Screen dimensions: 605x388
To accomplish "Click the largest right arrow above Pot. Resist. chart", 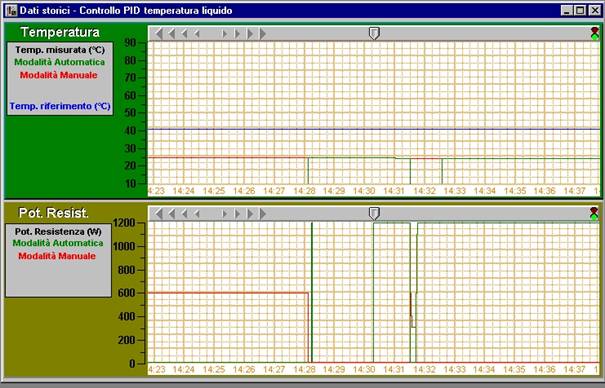I will coord(263,213).
